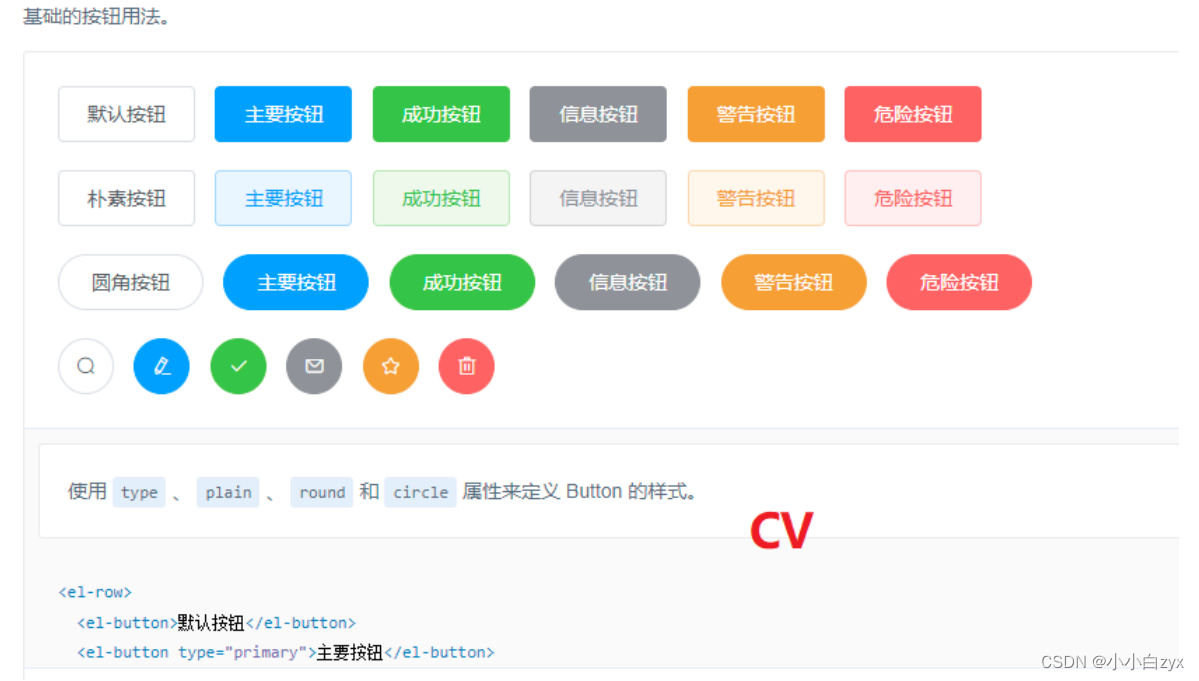Click the search magnifier circle icon
The height and width of the screenshot is (681, 1199).
pyautogui.click(x=85, y=366)
